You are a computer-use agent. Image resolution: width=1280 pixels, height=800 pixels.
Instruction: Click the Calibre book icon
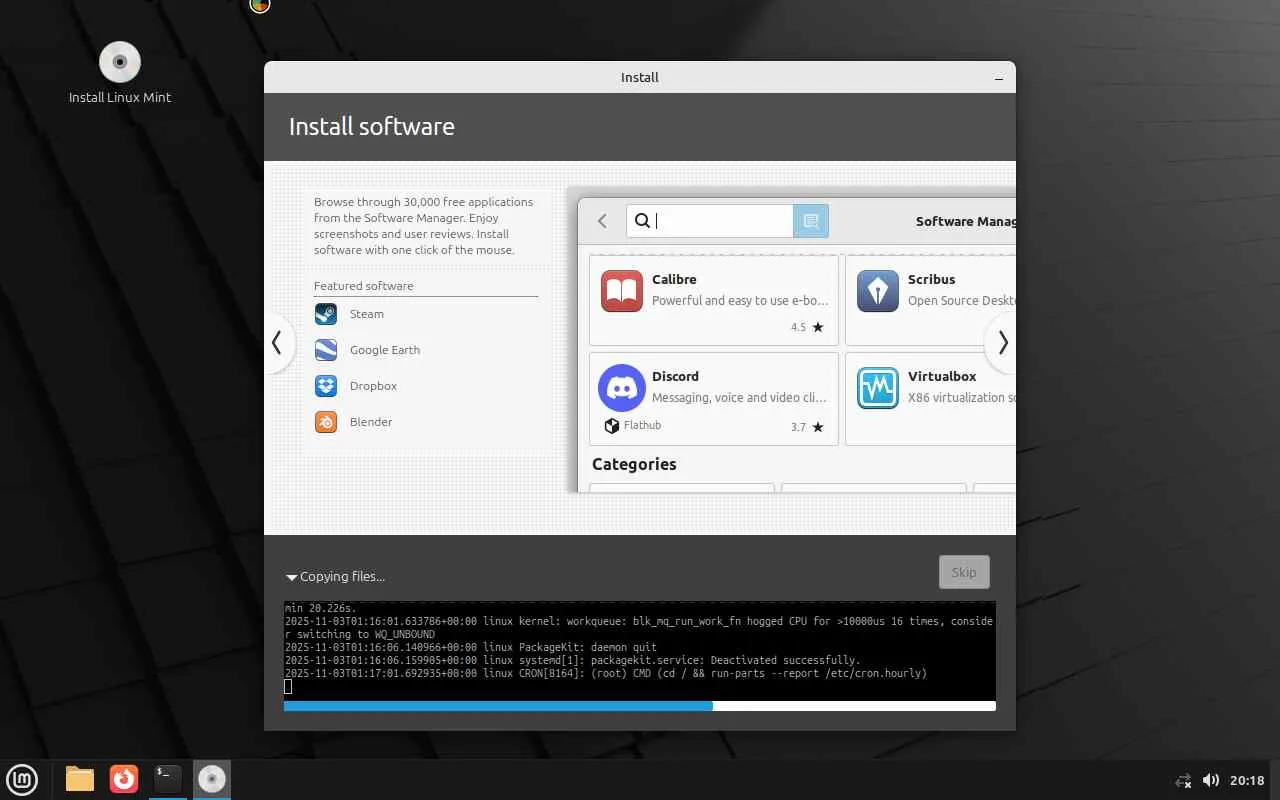(622, 291)
